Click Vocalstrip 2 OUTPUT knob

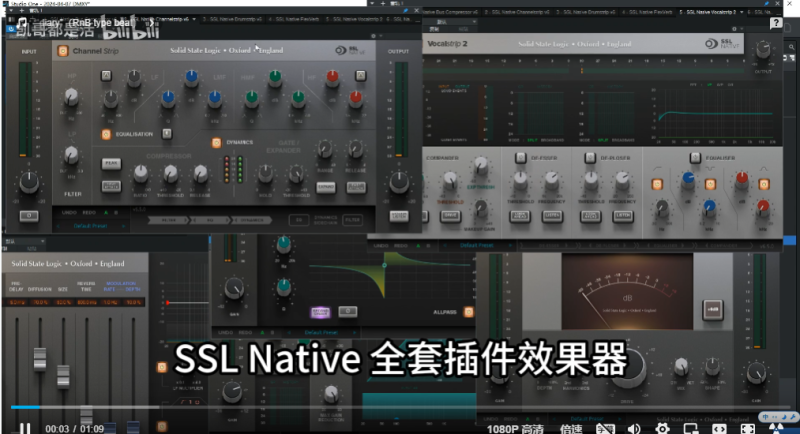click(763, 49)
